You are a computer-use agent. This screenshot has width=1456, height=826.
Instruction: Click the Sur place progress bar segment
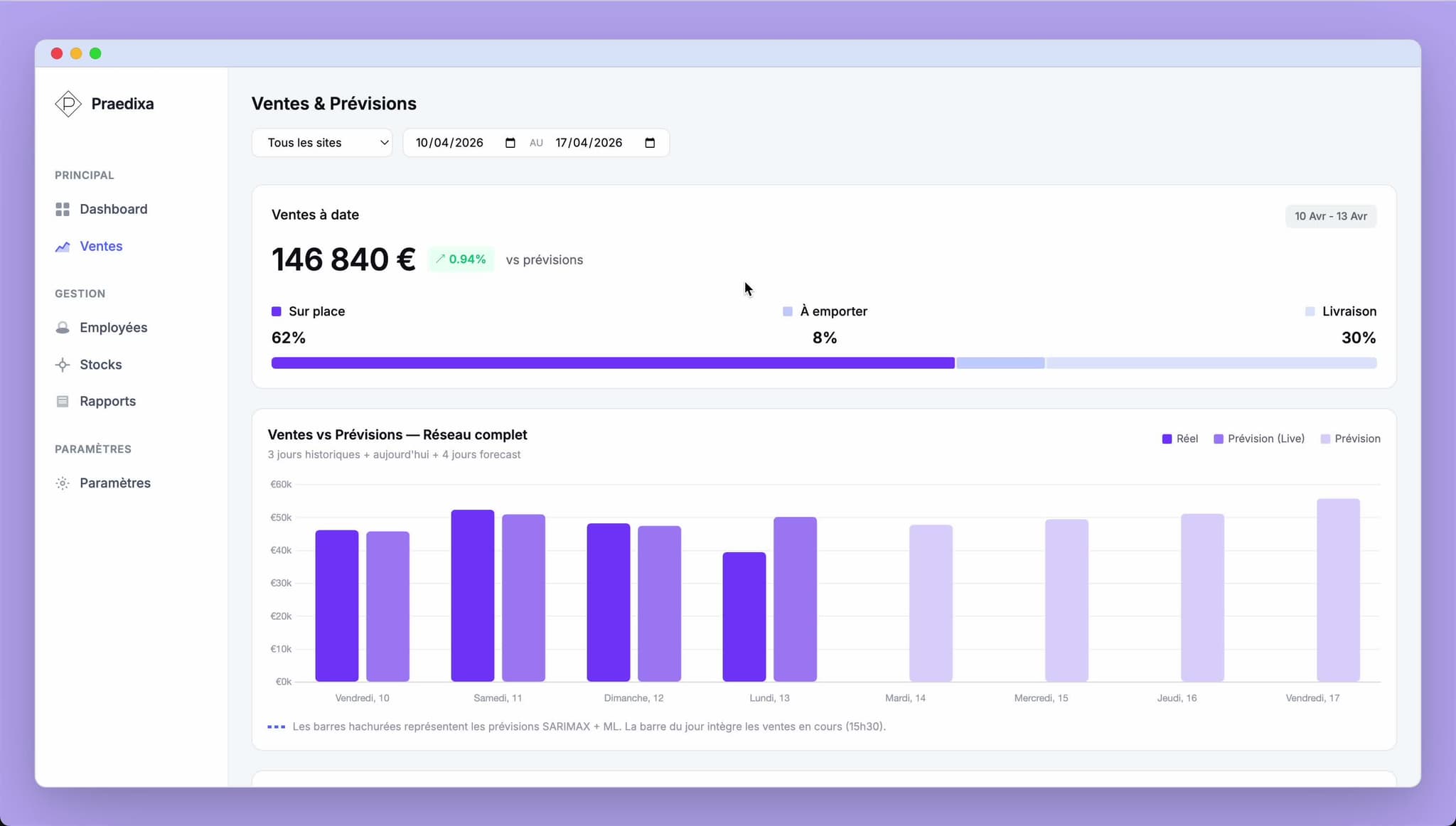point(612,363)
